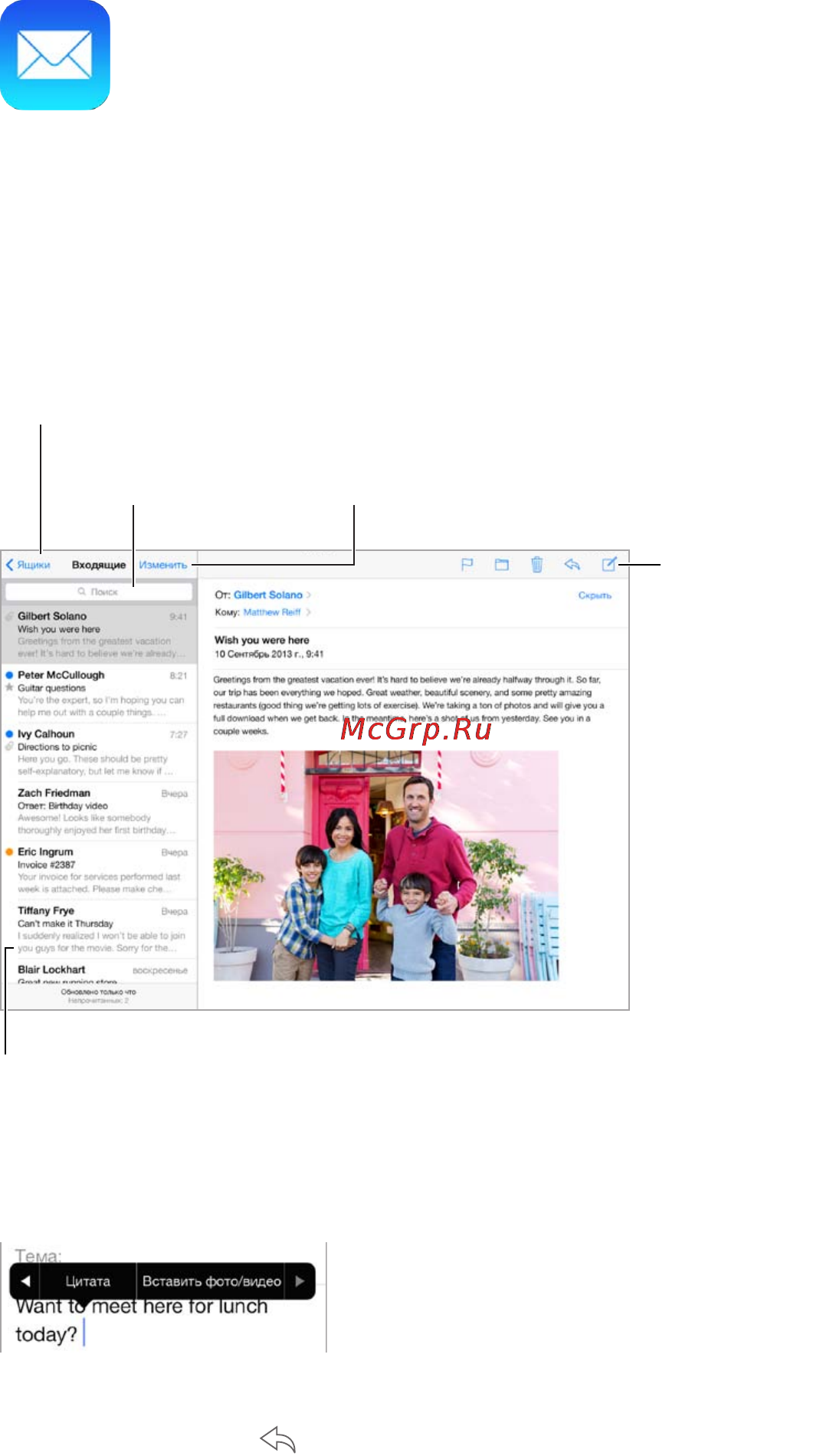Tap the reply arrow in the toolbar
The width and height of the screenshot is (823, 1456).
pyautogui.click(x=572, y=565)
